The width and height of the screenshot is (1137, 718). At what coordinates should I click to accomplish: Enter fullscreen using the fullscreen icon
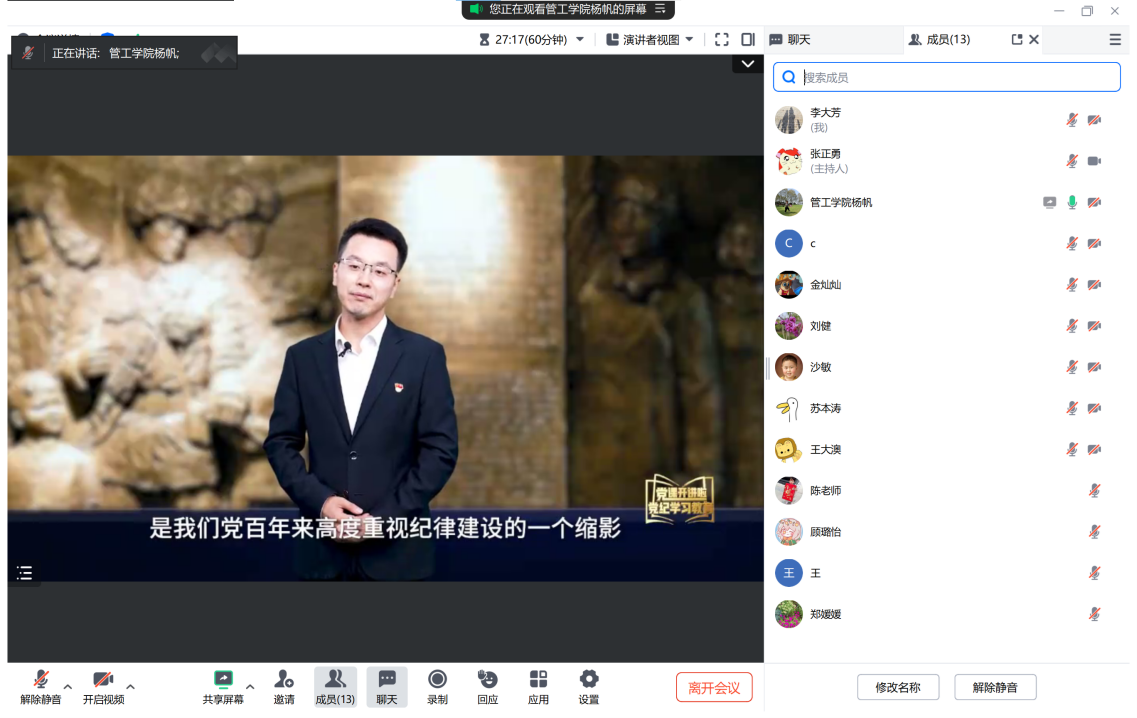pos(722,40)
